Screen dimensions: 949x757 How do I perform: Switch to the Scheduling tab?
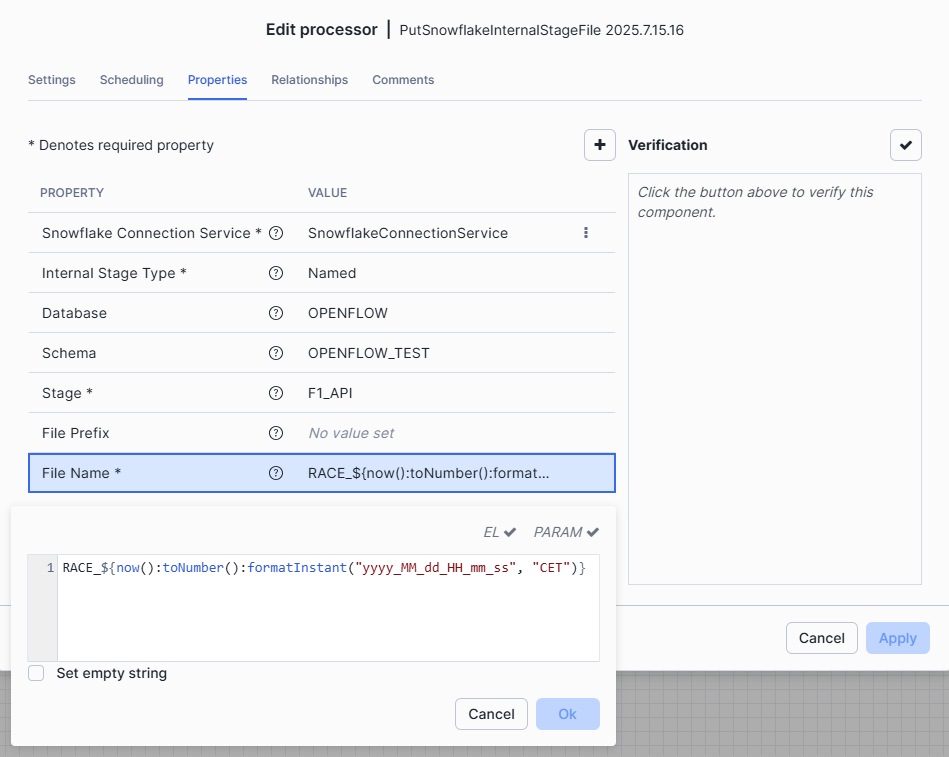131,80
